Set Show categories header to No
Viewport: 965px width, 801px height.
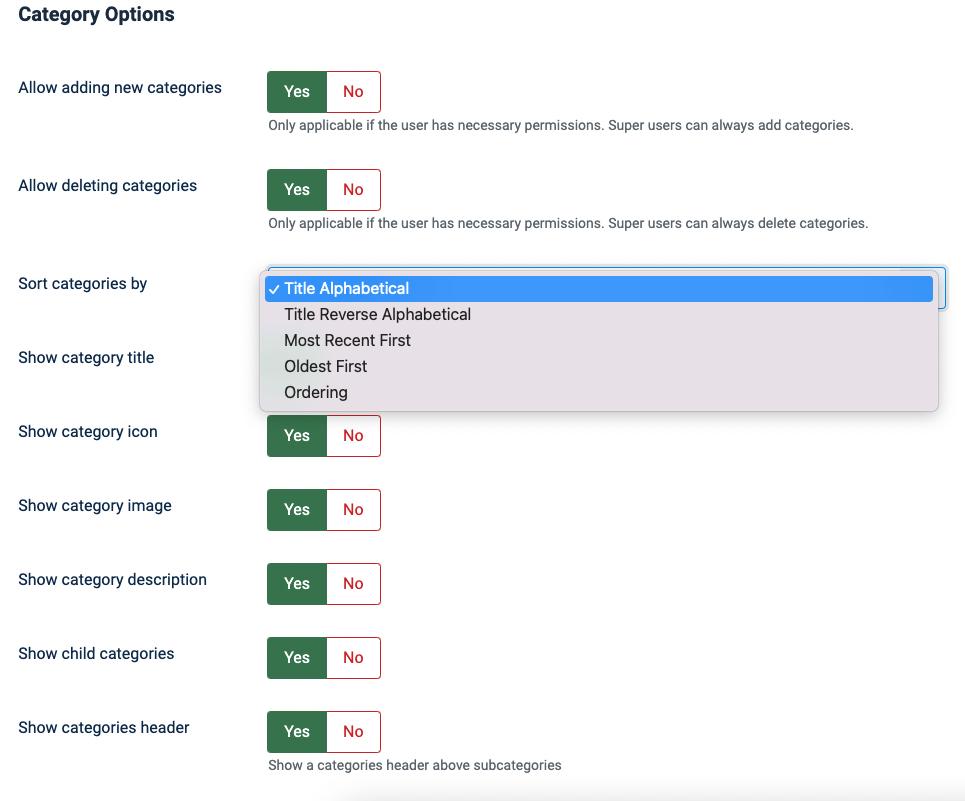pyautogui.click(x=353, y=731)
